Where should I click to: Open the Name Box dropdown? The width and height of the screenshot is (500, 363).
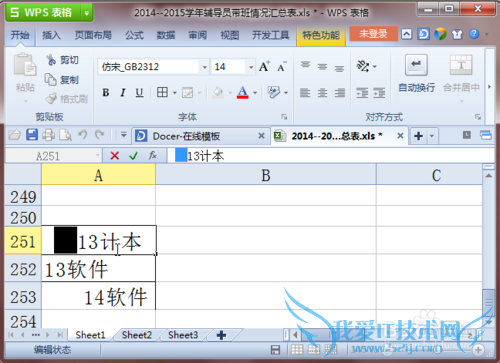click(x=97, y=155)
